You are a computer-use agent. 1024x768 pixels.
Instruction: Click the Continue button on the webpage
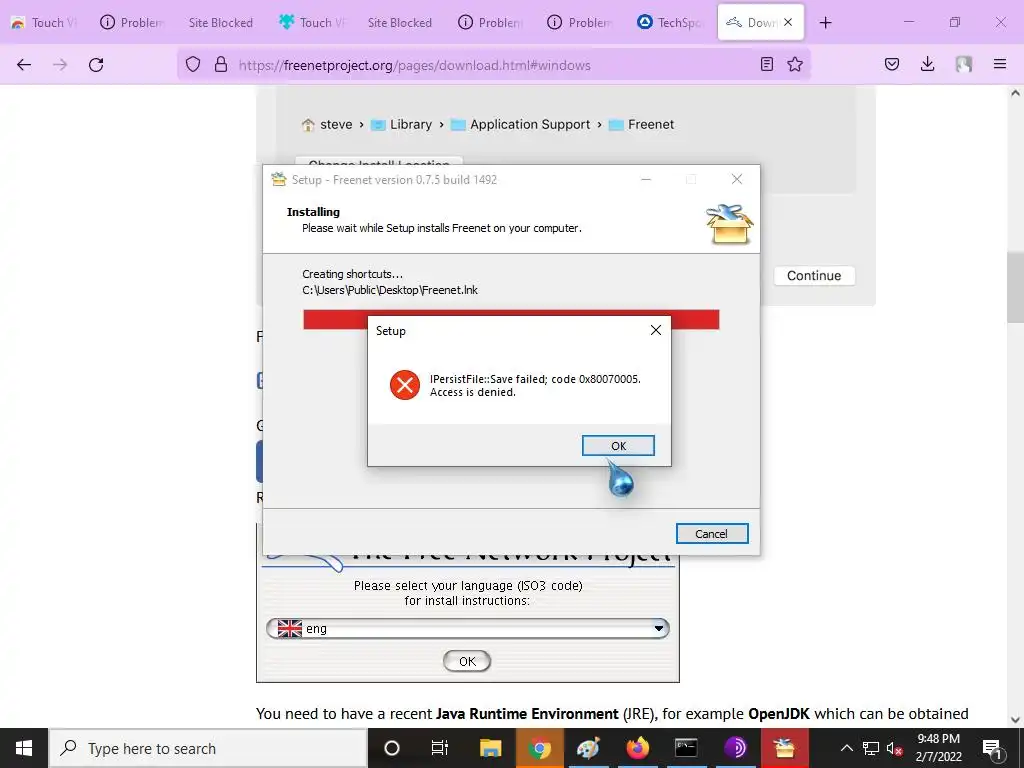click(814, 276)
